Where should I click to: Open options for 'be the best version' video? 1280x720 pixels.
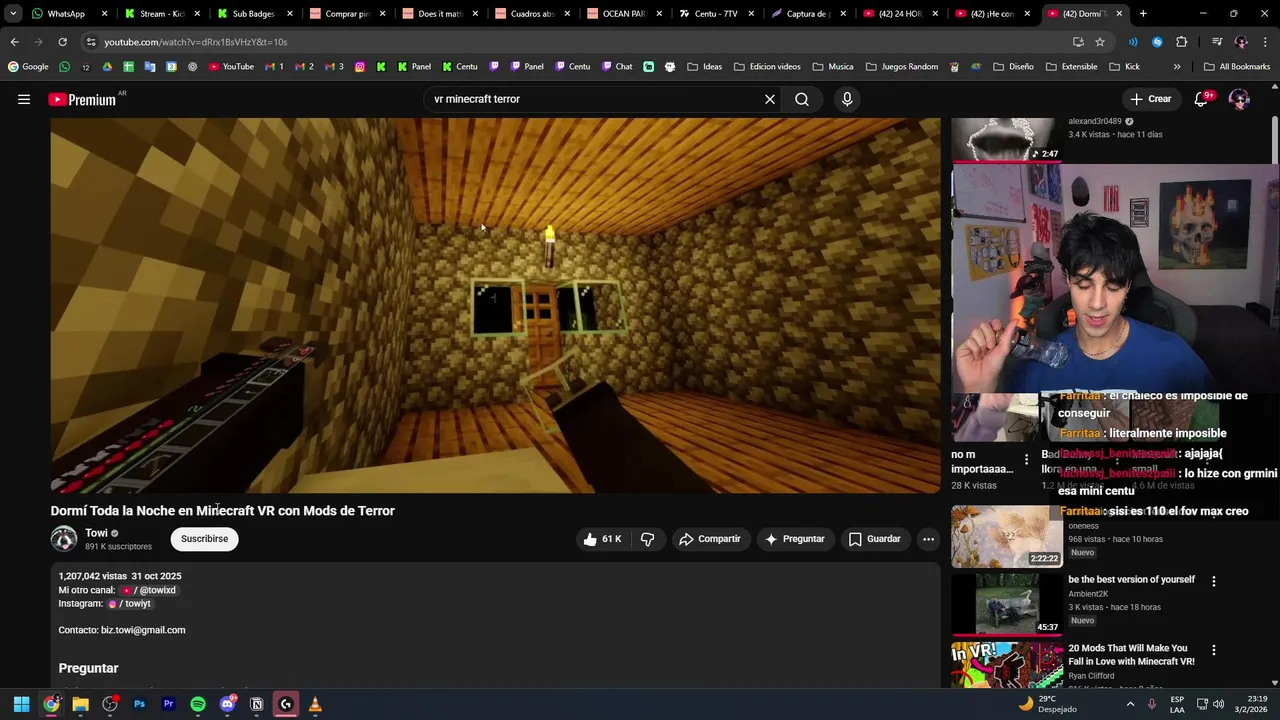[x=1214, y=581]
